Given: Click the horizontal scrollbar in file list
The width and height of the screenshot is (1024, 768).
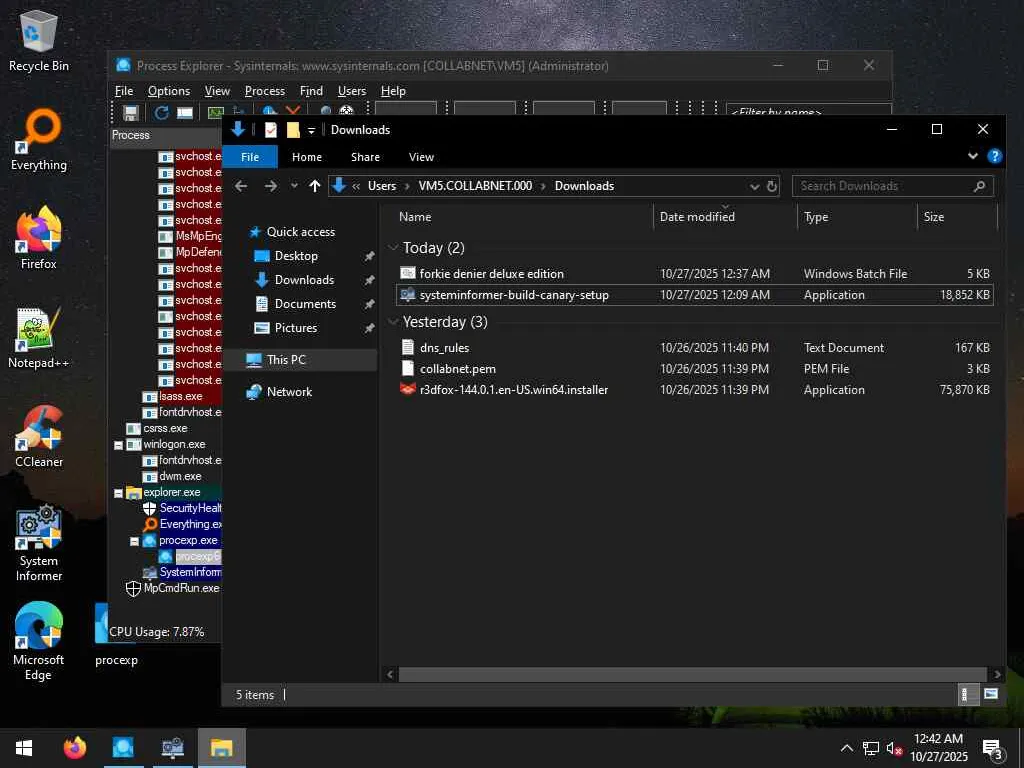Looking at the screenshot, I should tap(692, 675).
